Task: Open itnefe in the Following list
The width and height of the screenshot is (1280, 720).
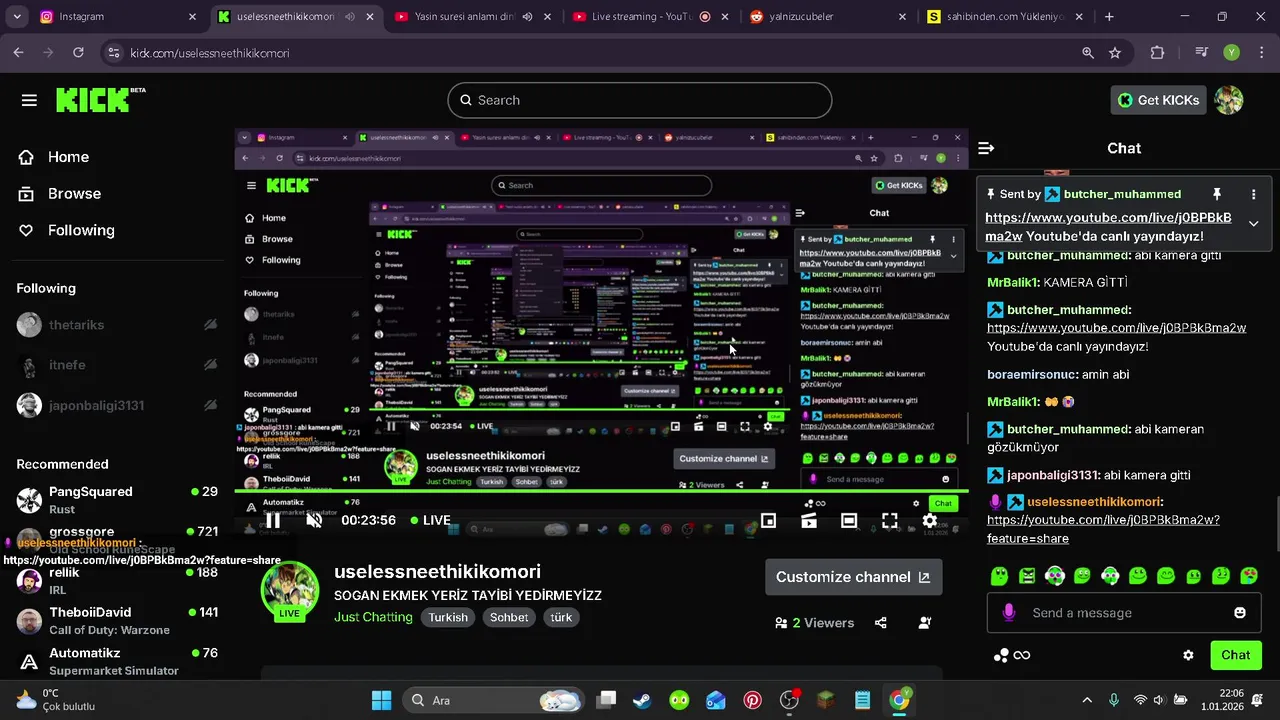Action: coord(117,365)
